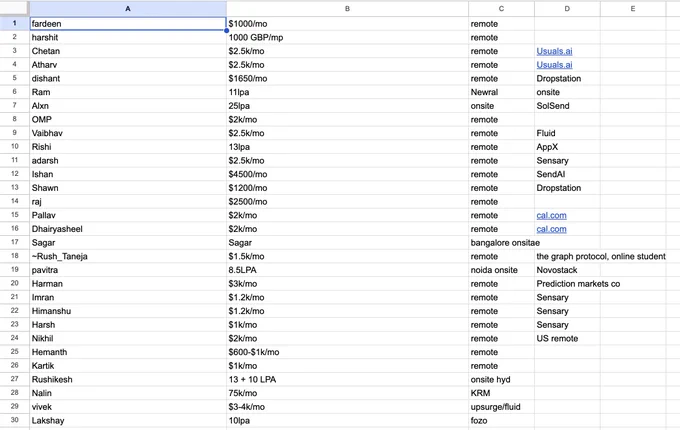680x430 pixels.
Task: Select the "8.5LPA" cell
Action: coord(347,270)
